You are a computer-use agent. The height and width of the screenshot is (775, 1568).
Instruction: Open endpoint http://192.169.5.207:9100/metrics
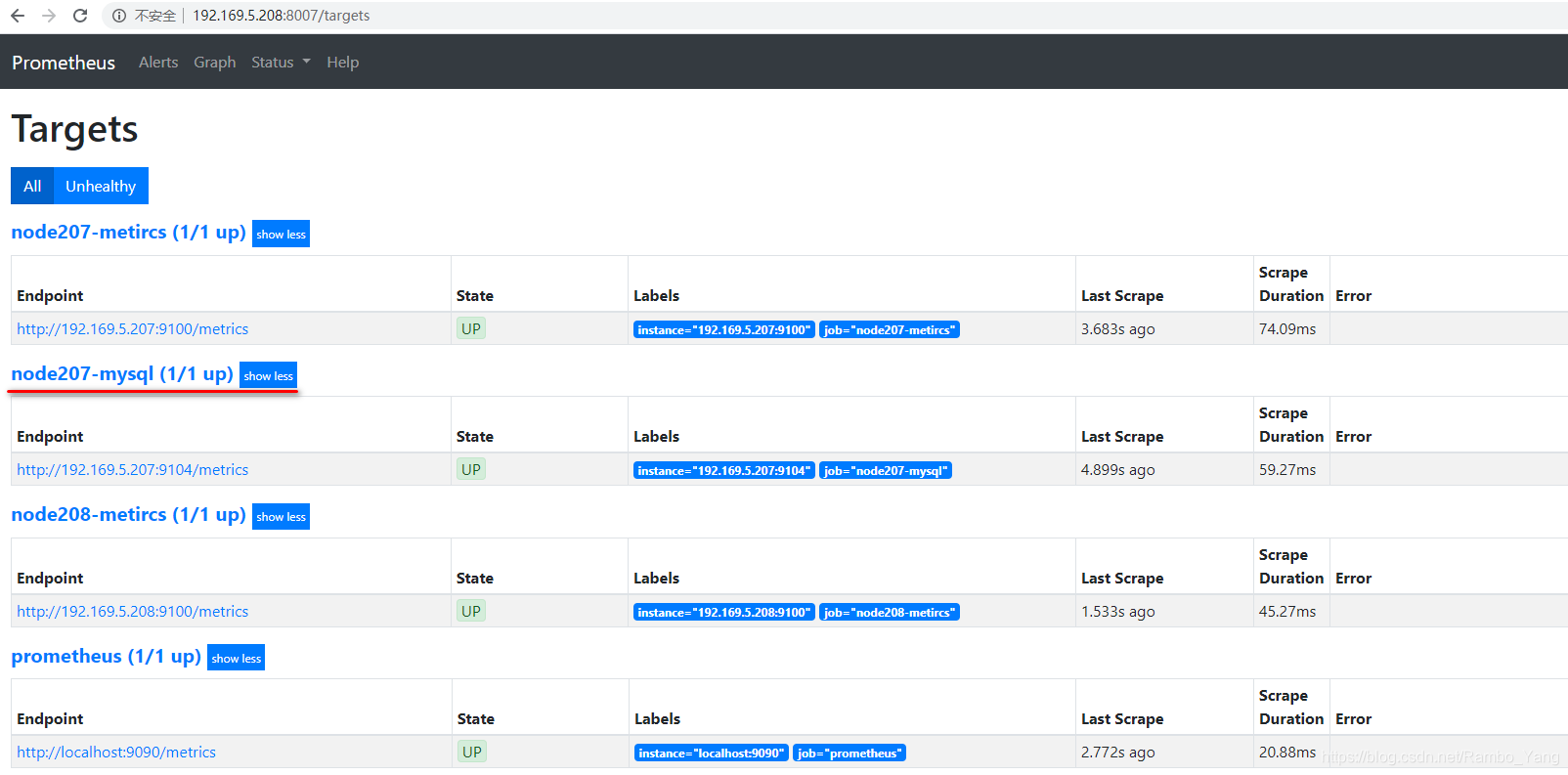(132, 329)
